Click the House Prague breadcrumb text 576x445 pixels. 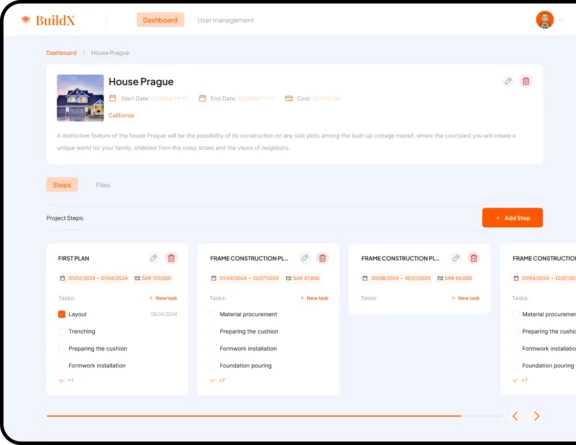(110, 53)
